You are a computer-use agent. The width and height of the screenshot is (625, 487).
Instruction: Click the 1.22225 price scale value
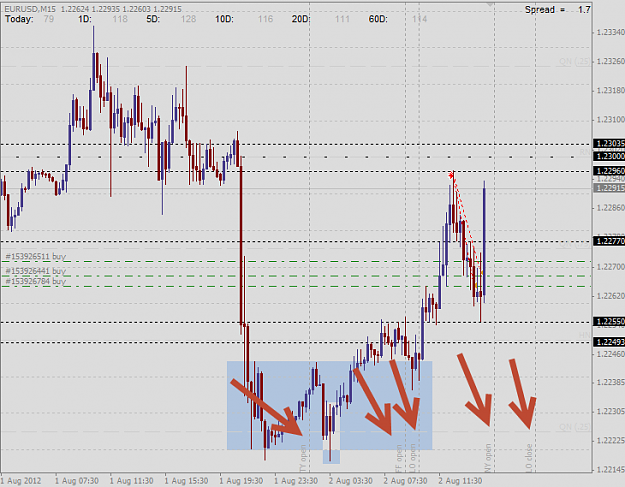click(x=610, y=440)
